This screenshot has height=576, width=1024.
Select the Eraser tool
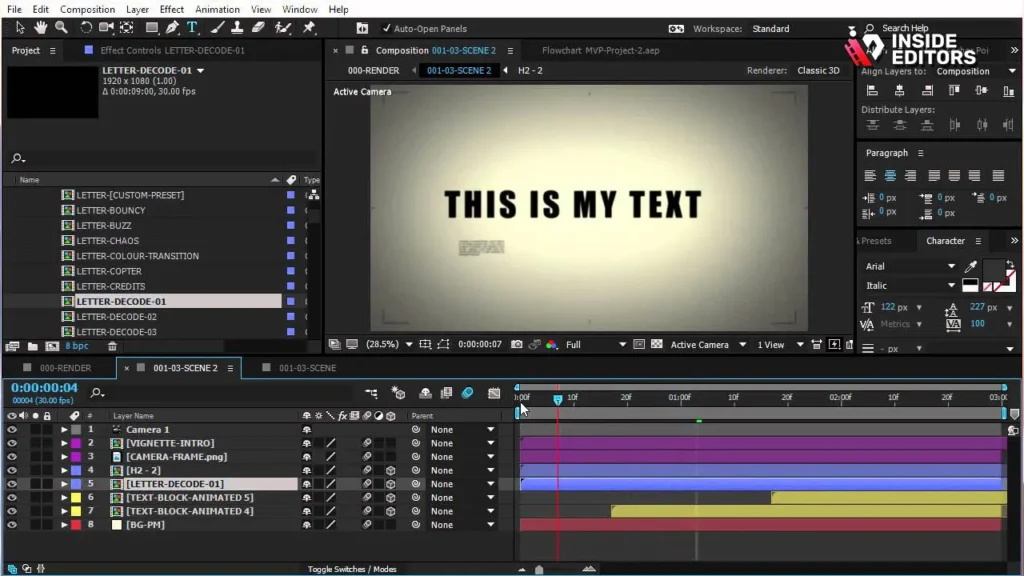tap(259, 27)
